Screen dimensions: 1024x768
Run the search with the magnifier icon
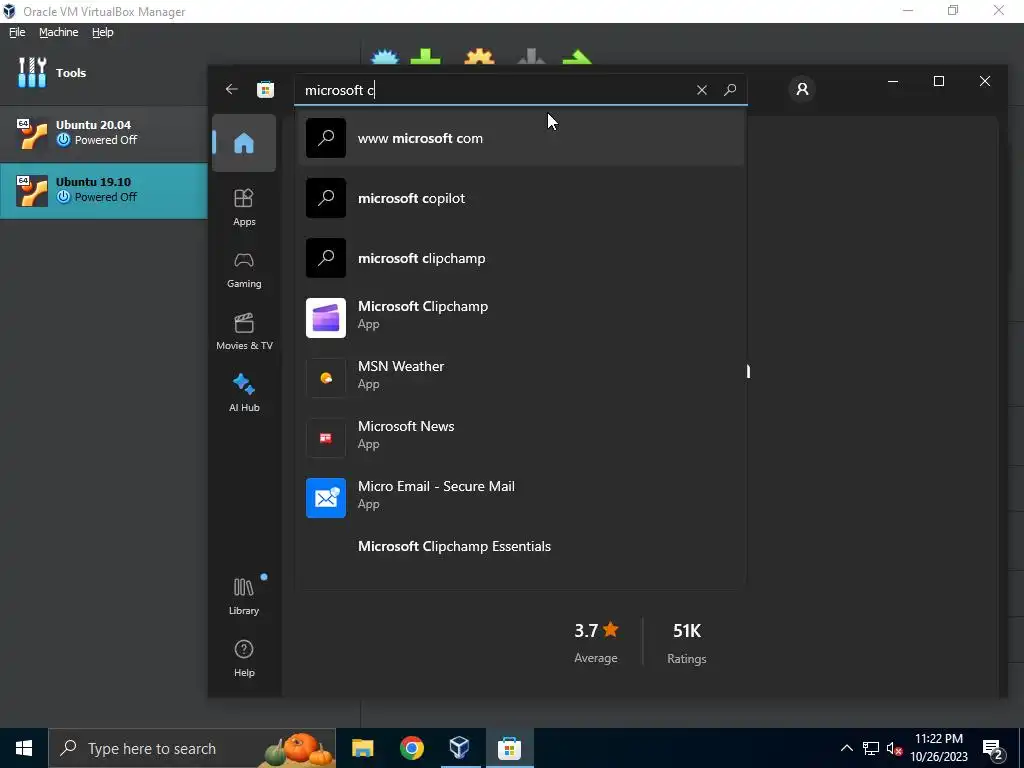[x=730, y=90]
